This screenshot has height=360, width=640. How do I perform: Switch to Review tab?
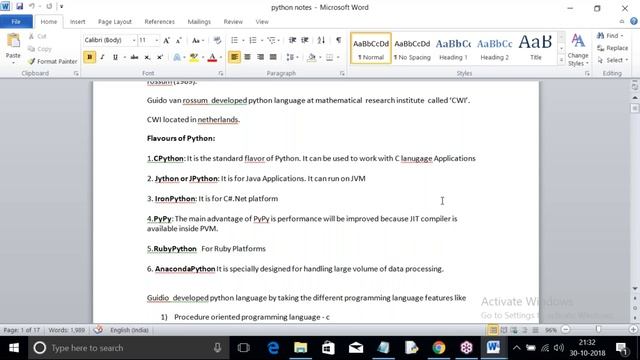click(233, 22)
